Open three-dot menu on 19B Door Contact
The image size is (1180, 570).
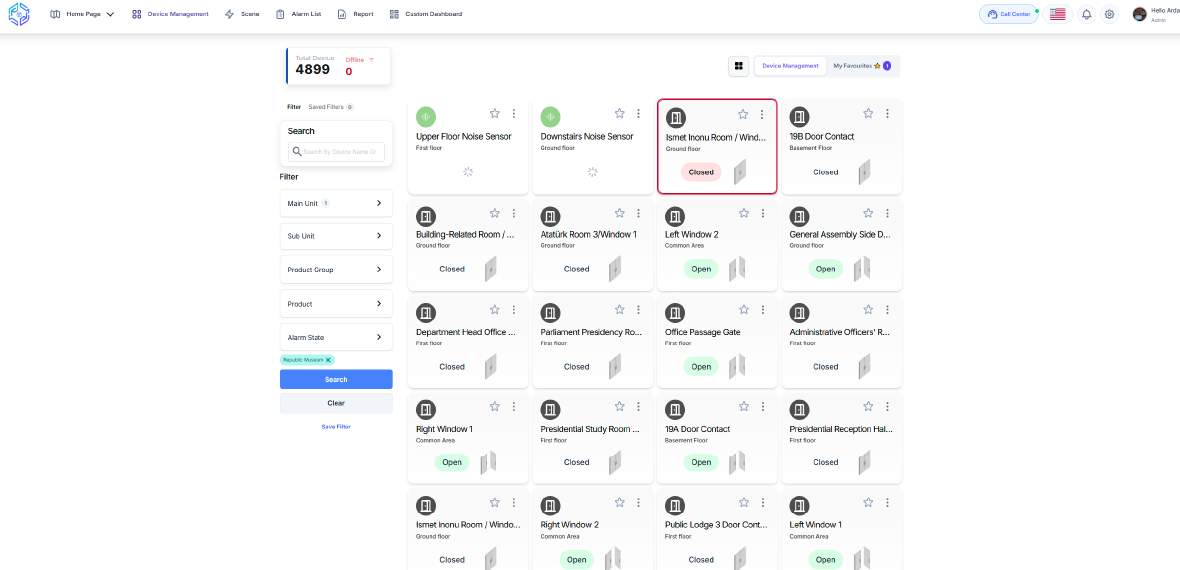[x=887, y=114]
